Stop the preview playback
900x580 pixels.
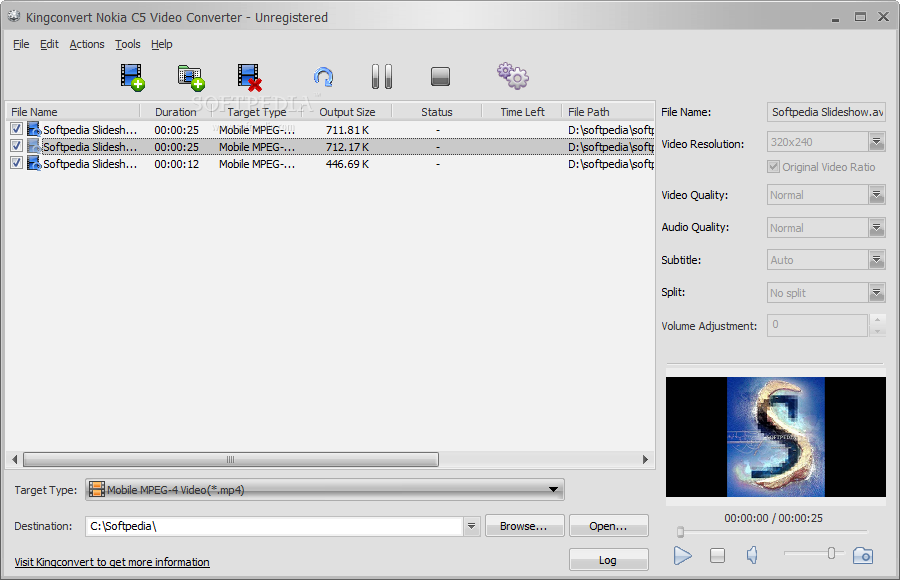pyautogui.click(x=717, y=555)
